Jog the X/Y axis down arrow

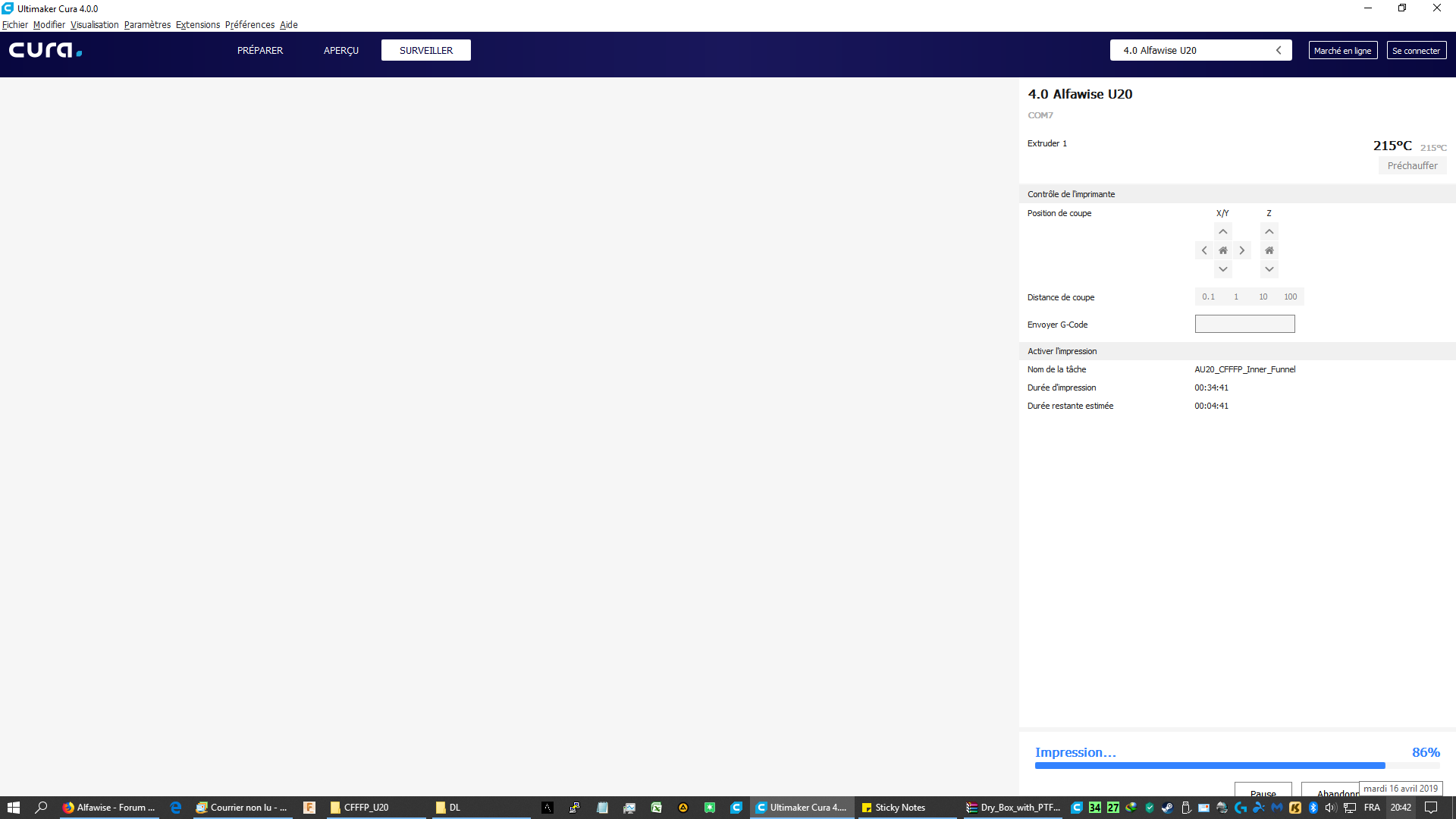pos(1222,269)
